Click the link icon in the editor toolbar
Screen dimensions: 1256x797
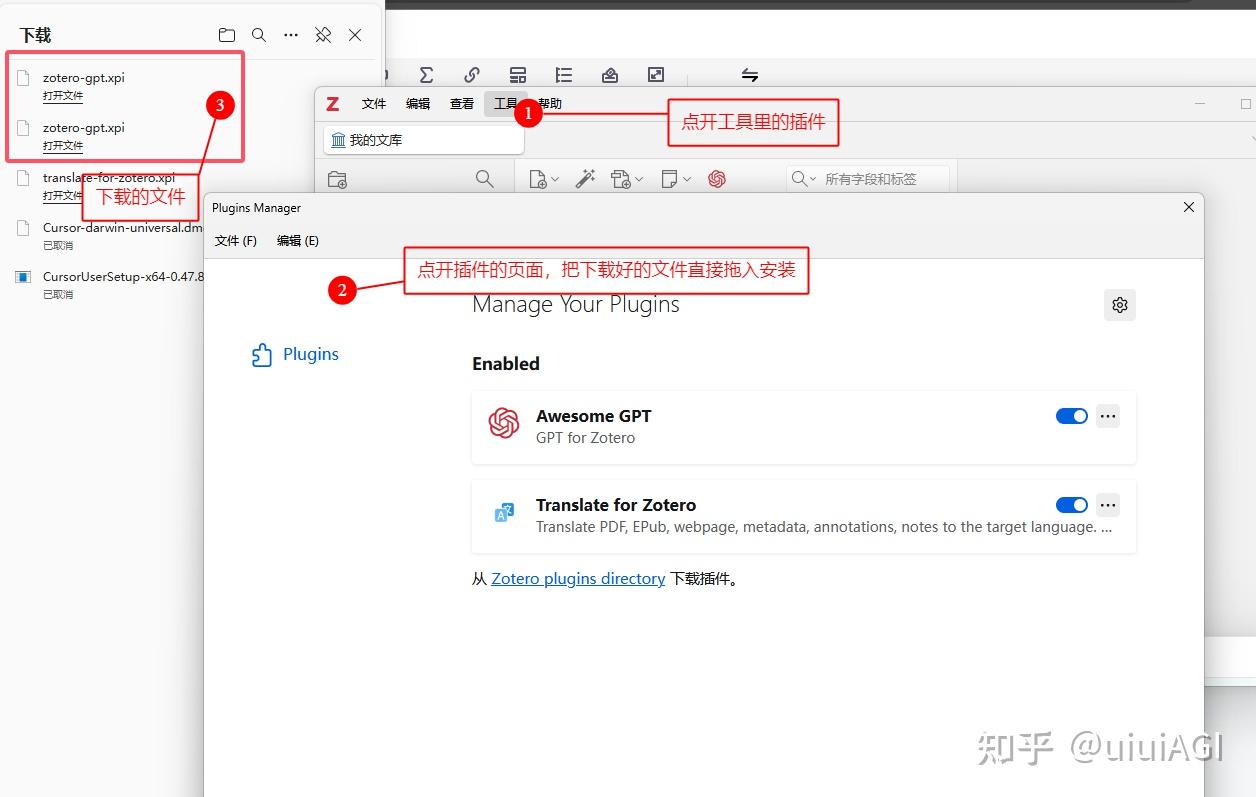point(471,74)
